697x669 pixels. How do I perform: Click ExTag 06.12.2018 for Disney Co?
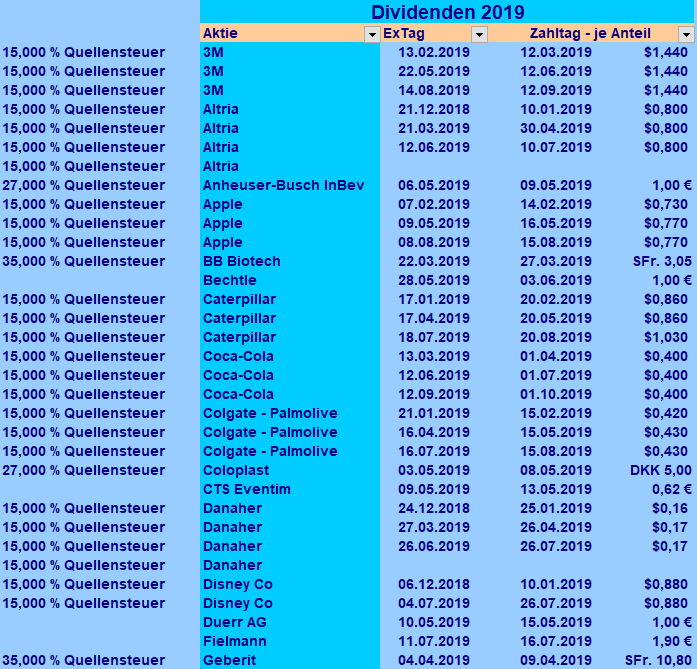[433, 585]
